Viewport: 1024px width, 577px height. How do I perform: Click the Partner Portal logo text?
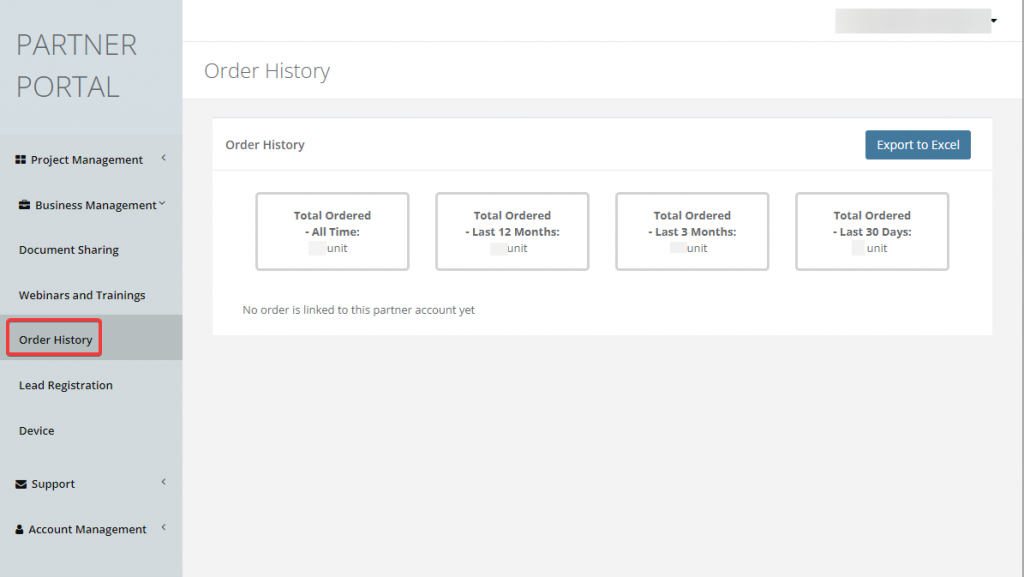77,65
